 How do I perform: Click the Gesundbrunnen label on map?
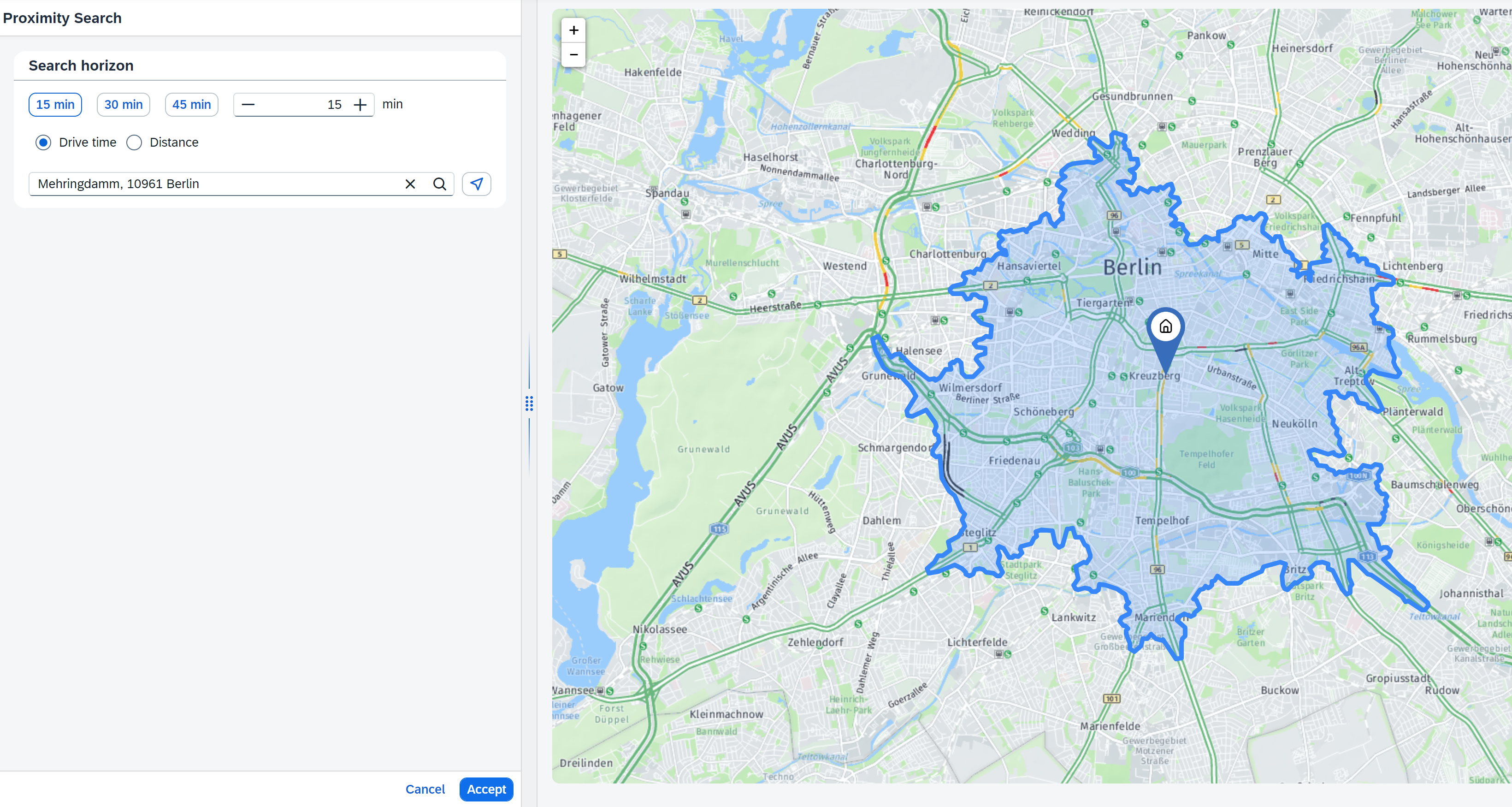pos(1132,96)
